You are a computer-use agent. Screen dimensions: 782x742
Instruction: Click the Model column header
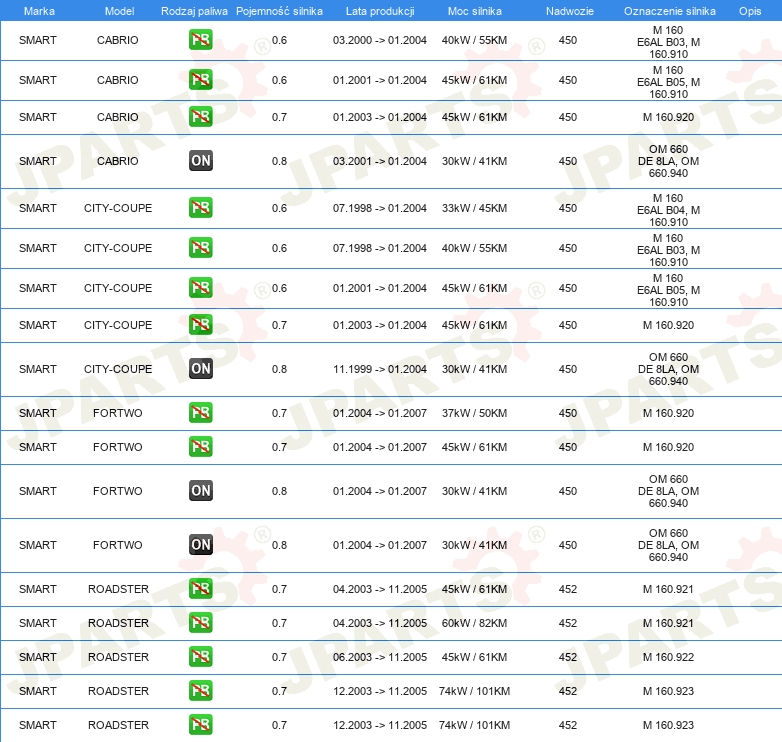click(x=118, y=10)
